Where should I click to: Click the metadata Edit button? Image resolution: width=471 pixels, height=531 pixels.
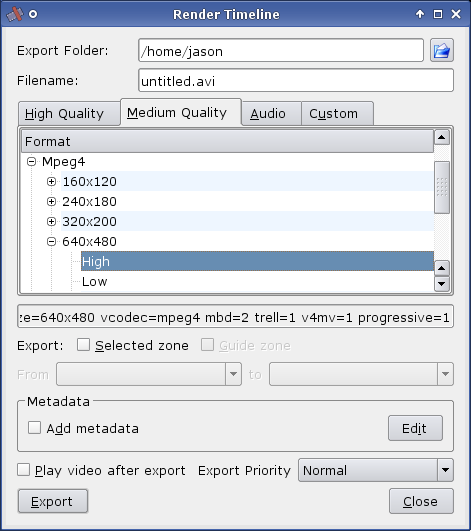[x=415, y=428]
